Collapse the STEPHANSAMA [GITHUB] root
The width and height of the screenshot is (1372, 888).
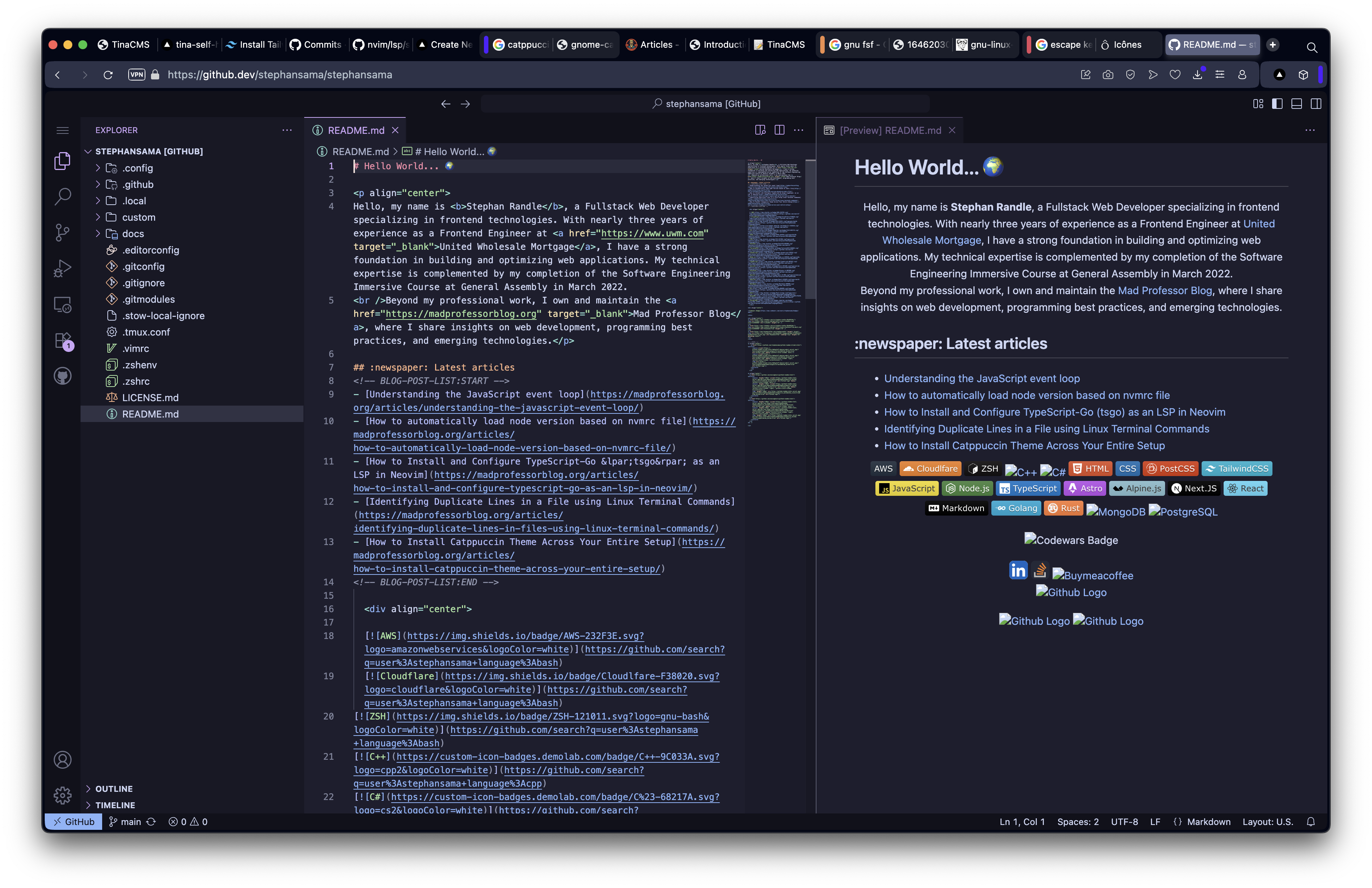(x=192, y=152)
